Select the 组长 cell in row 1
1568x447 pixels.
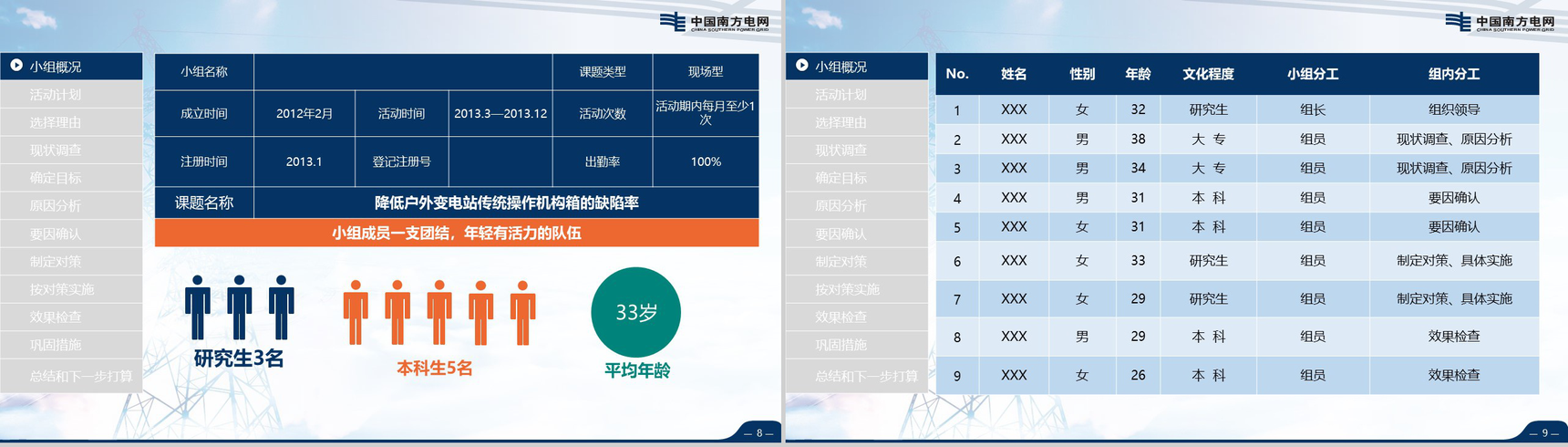(1312, 109)
